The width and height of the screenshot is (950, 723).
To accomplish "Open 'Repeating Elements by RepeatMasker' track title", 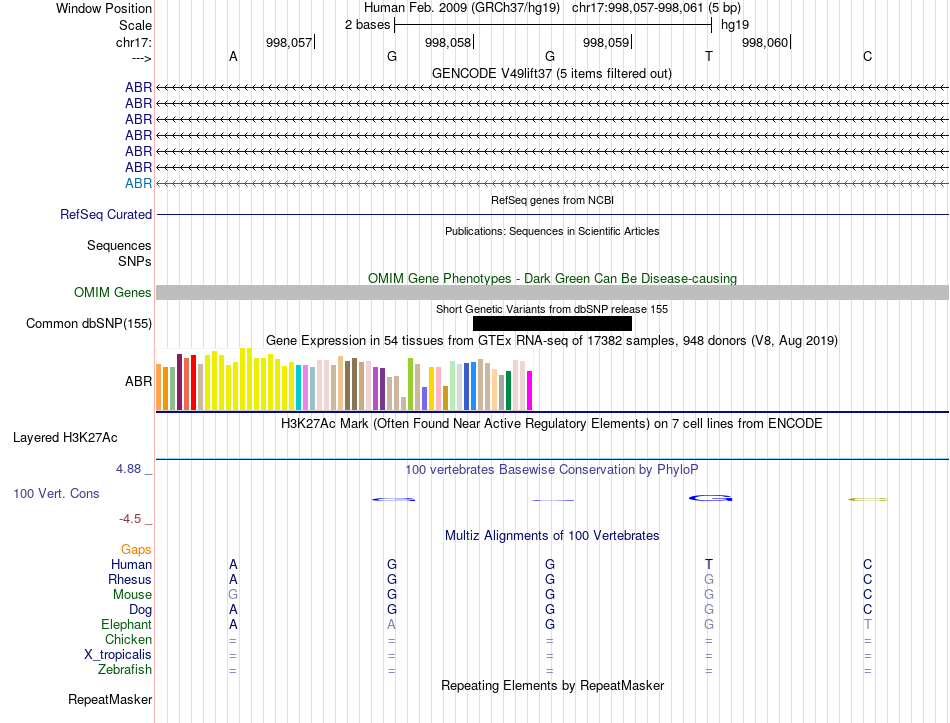I will pyautogui.click(x=552, y=685).
